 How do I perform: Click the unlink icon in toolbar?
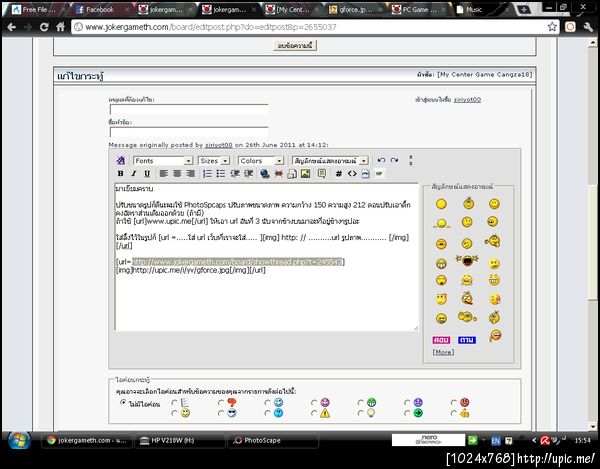(x=279, y=174)
